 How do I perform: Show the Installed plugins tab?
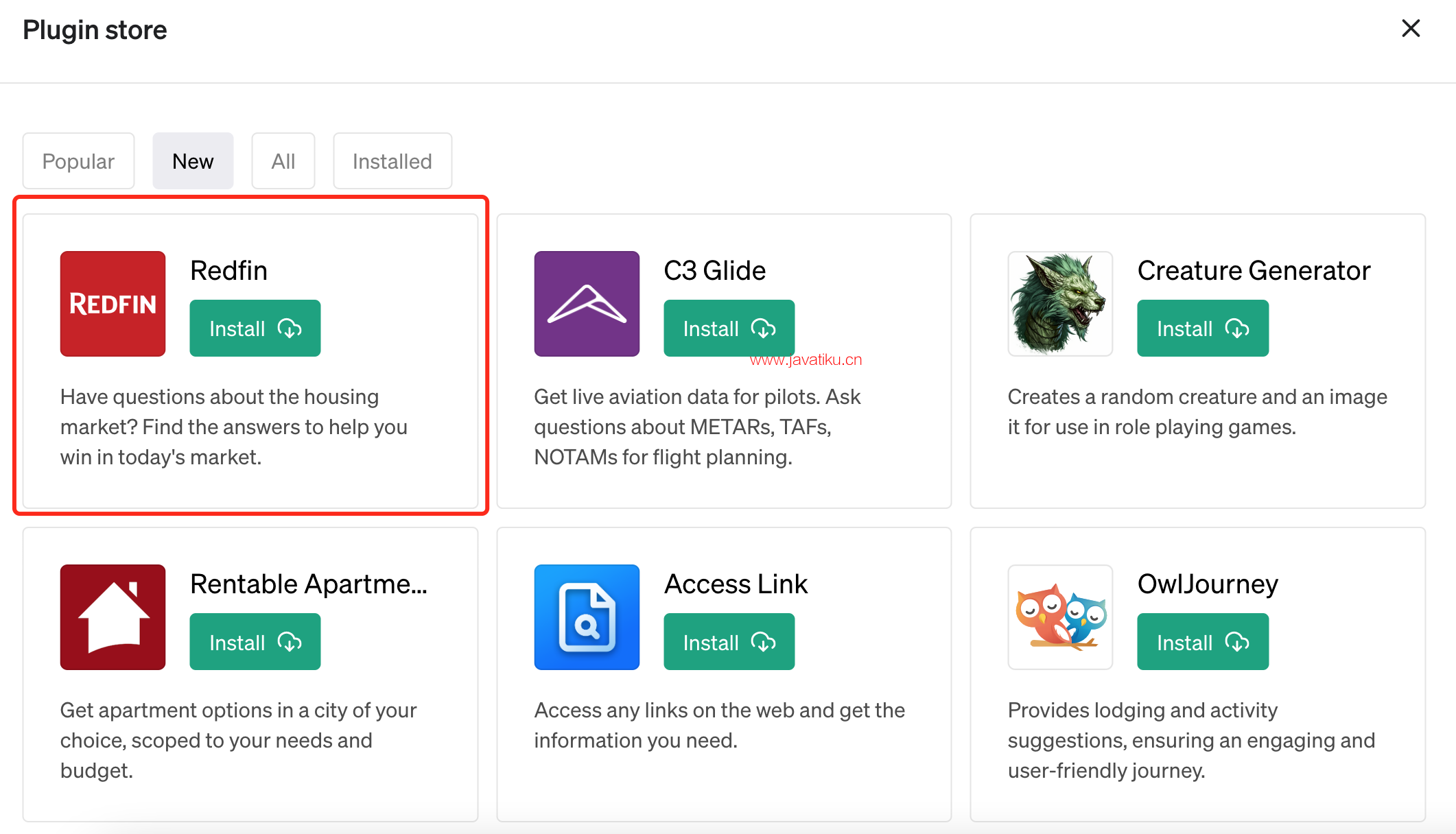392,160
